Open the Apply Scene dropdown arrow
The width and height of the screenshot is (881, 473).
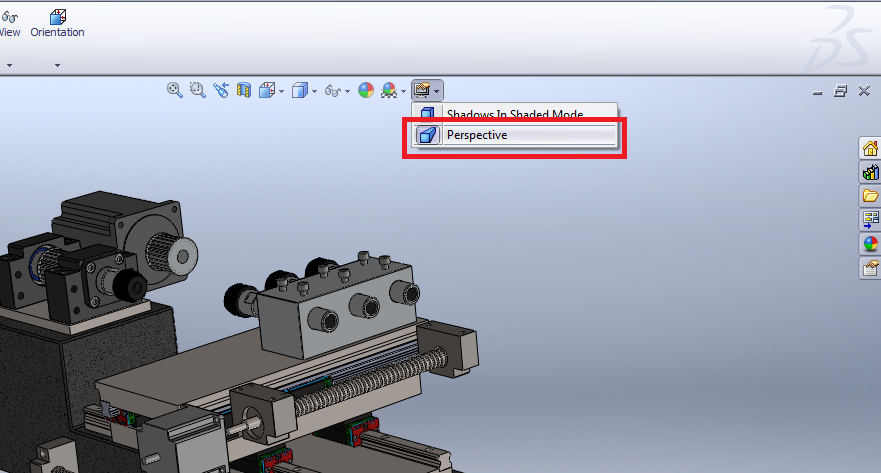pyautogui.click(x=403, y=91)
